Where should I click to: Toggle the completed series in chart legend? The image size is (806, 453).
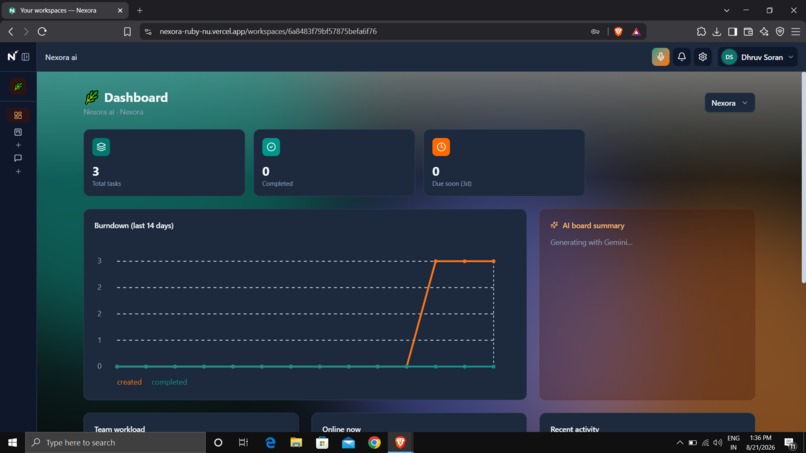pyautogui.click(x=169, y=382)
